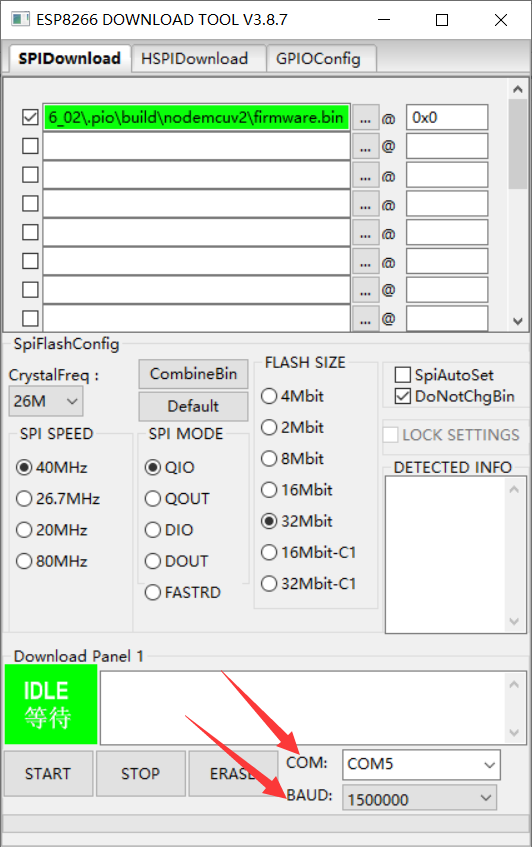Click the START button
The width and height of the screenshot is (532, 847).
click(x=48, y=774)
